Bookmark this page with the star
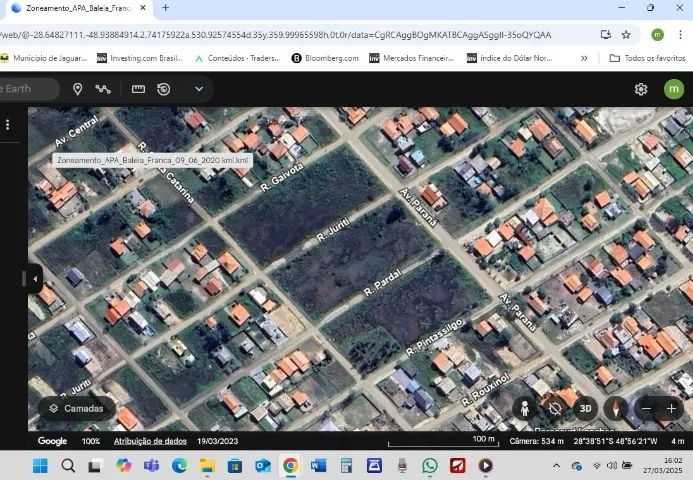This screenshot has height=480, width=693. (626, 34)
